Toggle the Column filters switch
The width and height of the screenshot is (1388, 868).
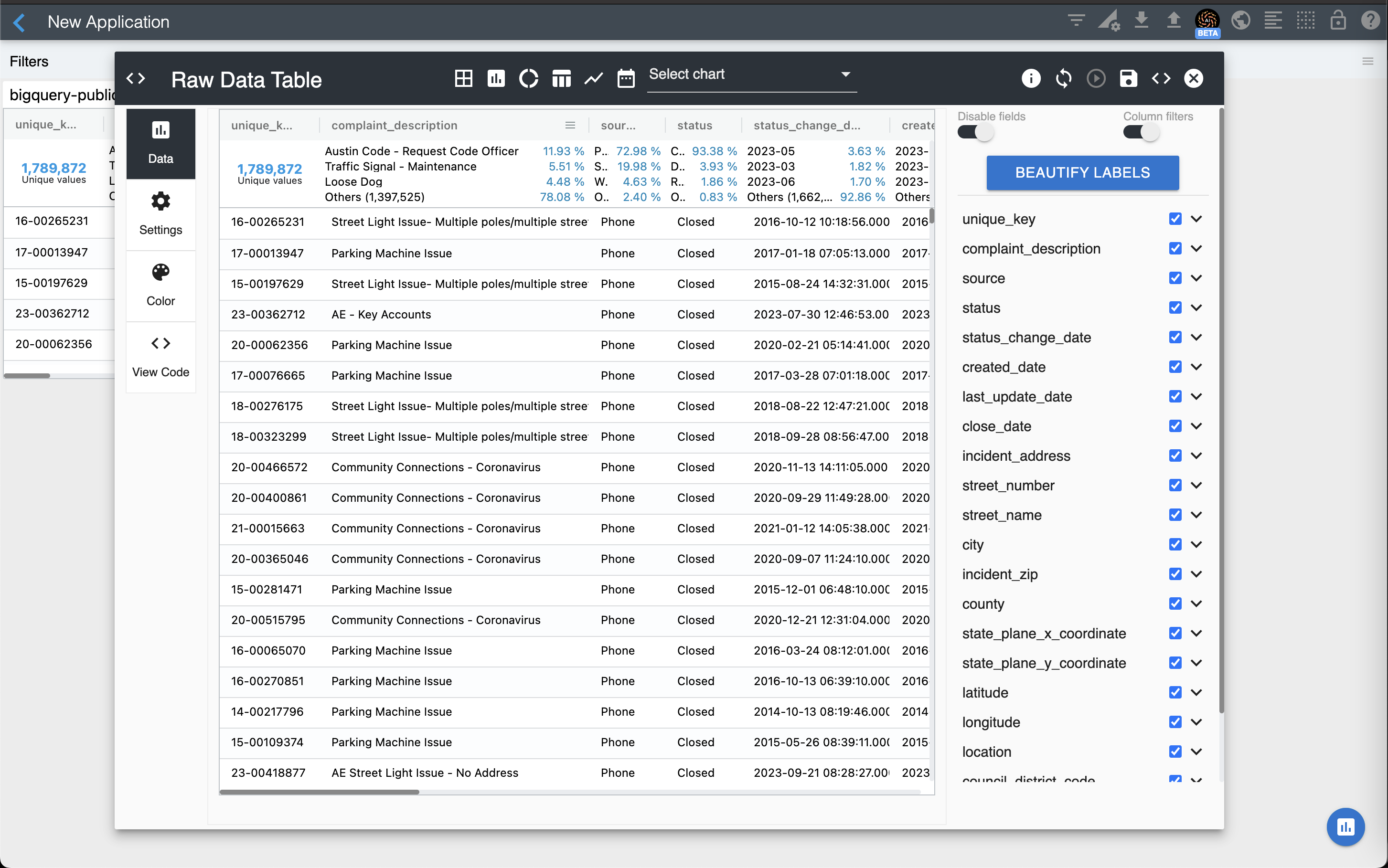[x=1141, y=133]
